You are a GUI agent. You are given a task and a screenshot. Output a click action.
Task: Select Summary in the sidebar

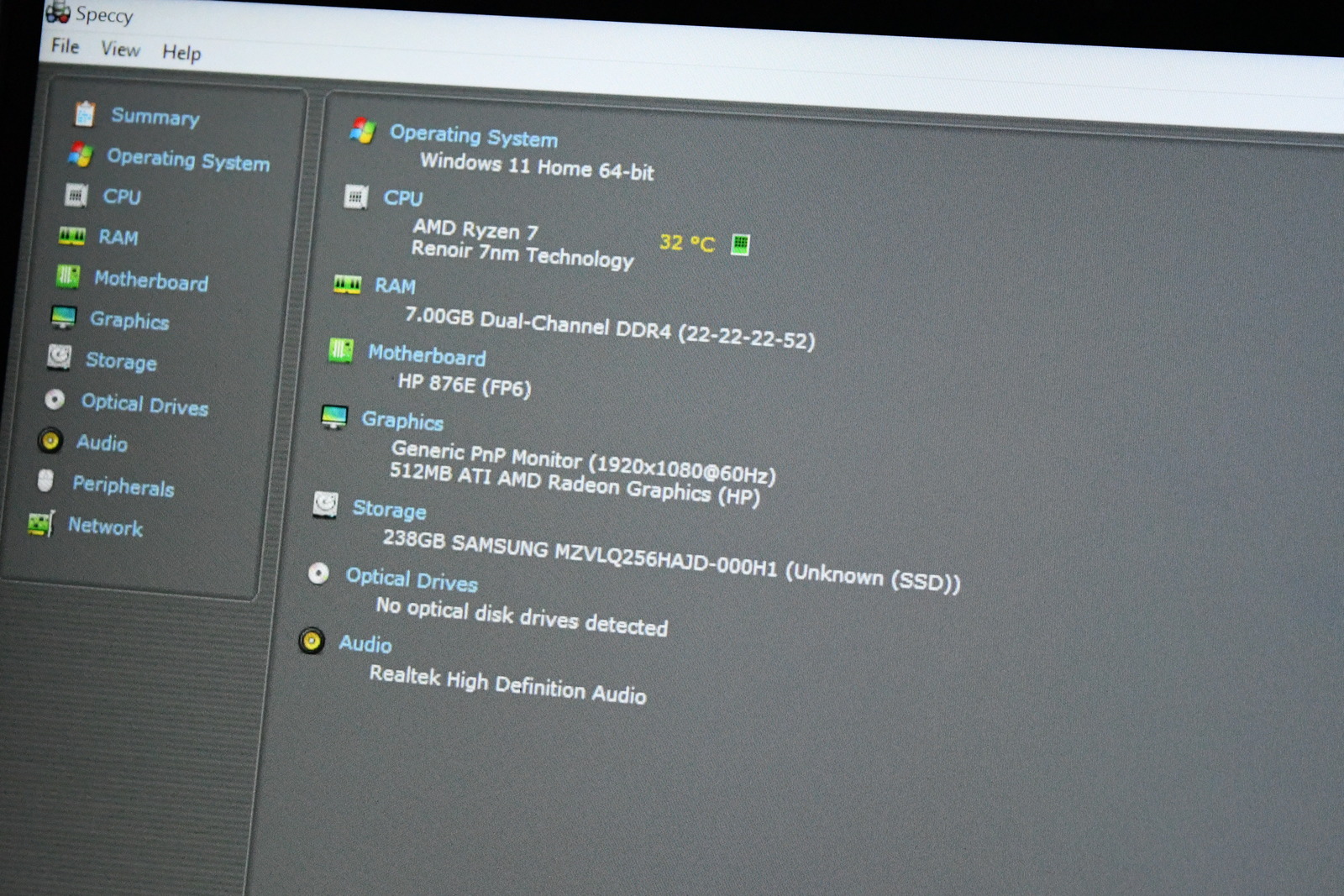click(x=155, y=117)
